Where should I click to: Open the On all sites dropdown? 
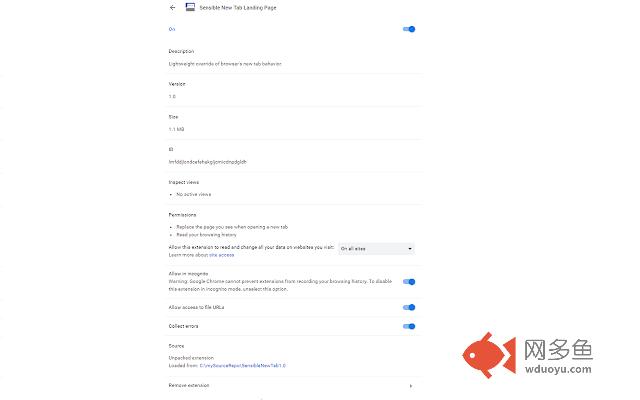tap(376, 249)
